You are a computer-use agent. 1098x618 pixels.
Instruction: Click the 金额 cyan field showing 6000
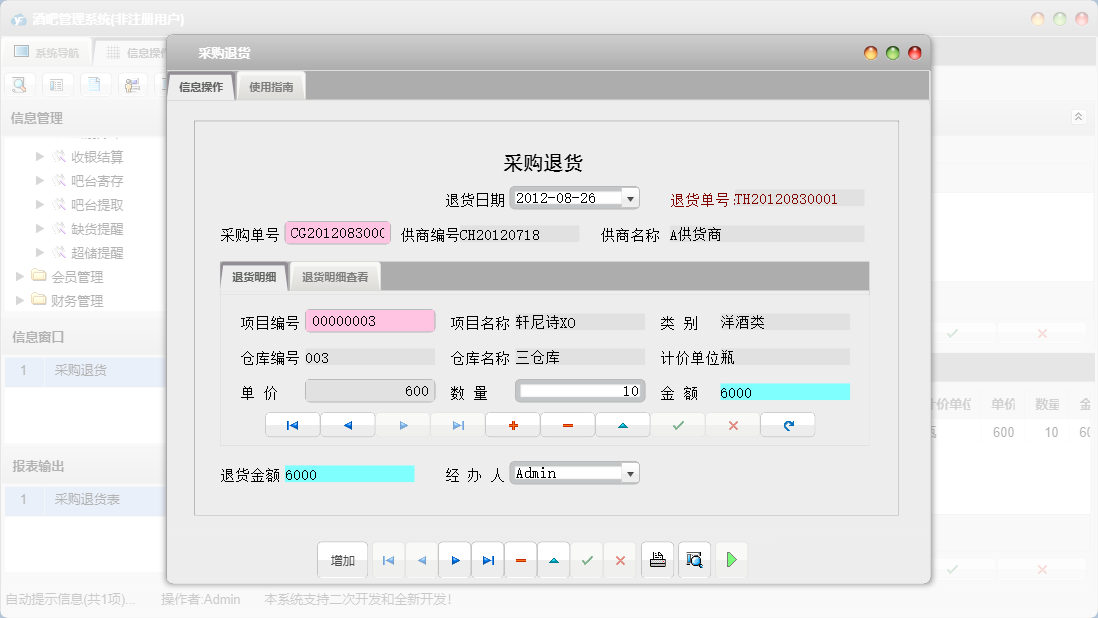(x=784, y=393)
